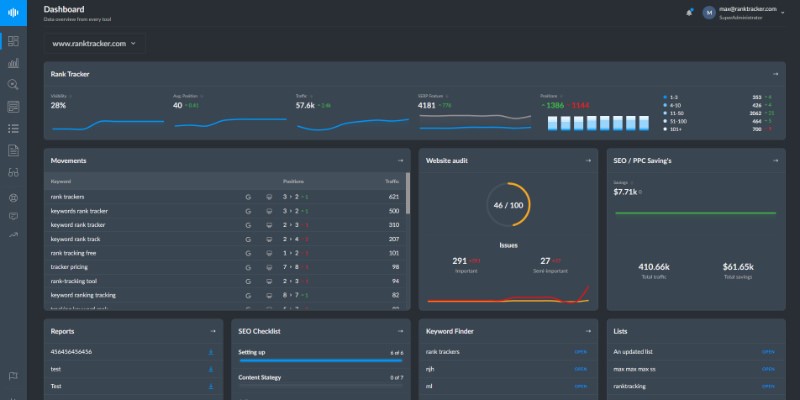Click OPEN for njh keyword
Image resolution: width=800 pixels, height=400 pixels.
point(581,369)
